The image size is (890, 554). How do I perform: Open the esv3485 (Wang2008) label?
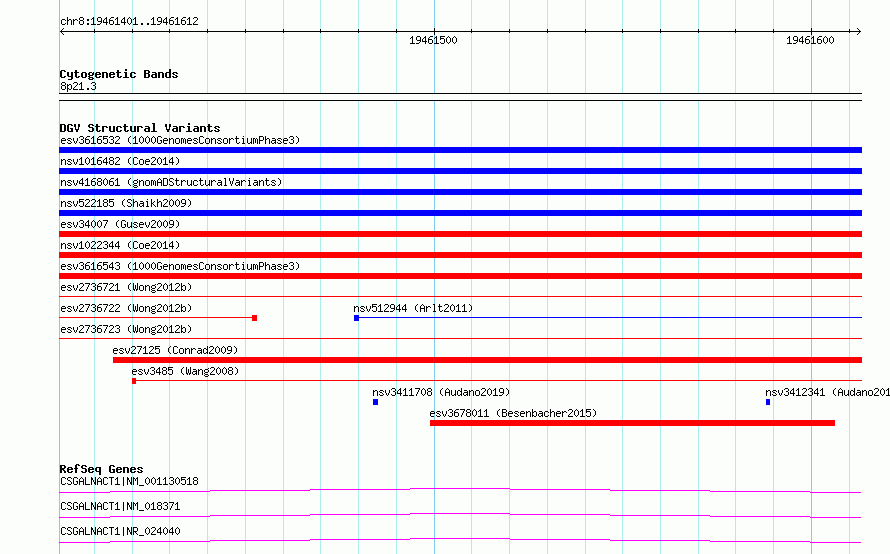(185, 371)
